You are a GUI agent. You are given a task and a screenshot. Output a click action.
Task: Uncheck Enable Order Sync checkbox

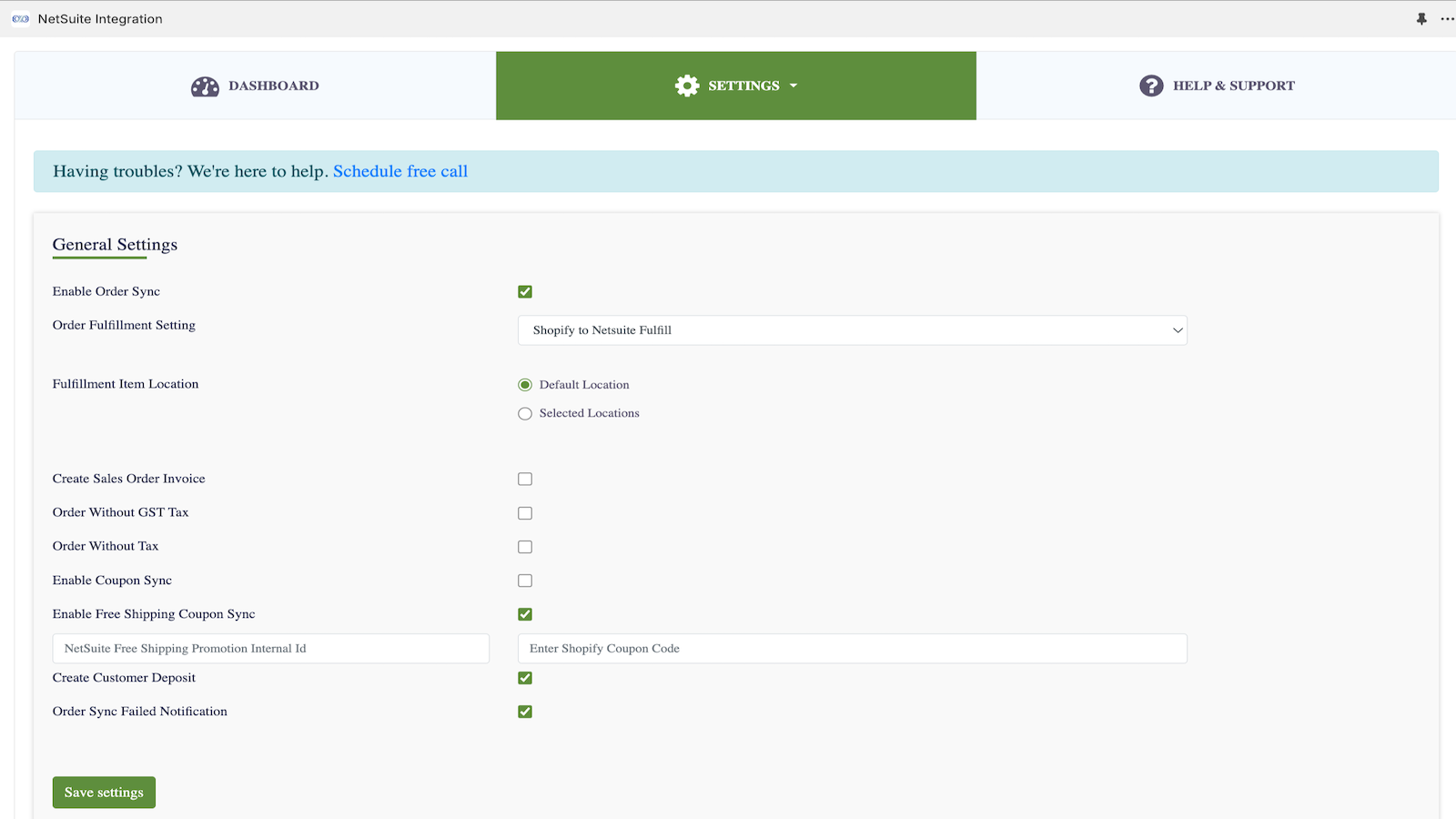click(x=525, y=292)
